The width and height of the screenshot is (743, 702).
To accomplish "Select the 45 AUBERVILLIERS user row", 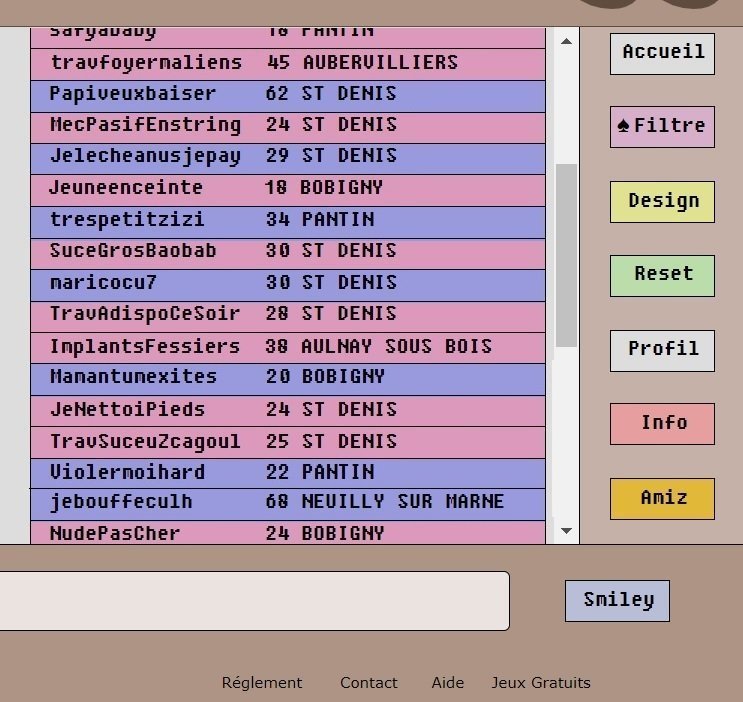I will click(288, 64).
